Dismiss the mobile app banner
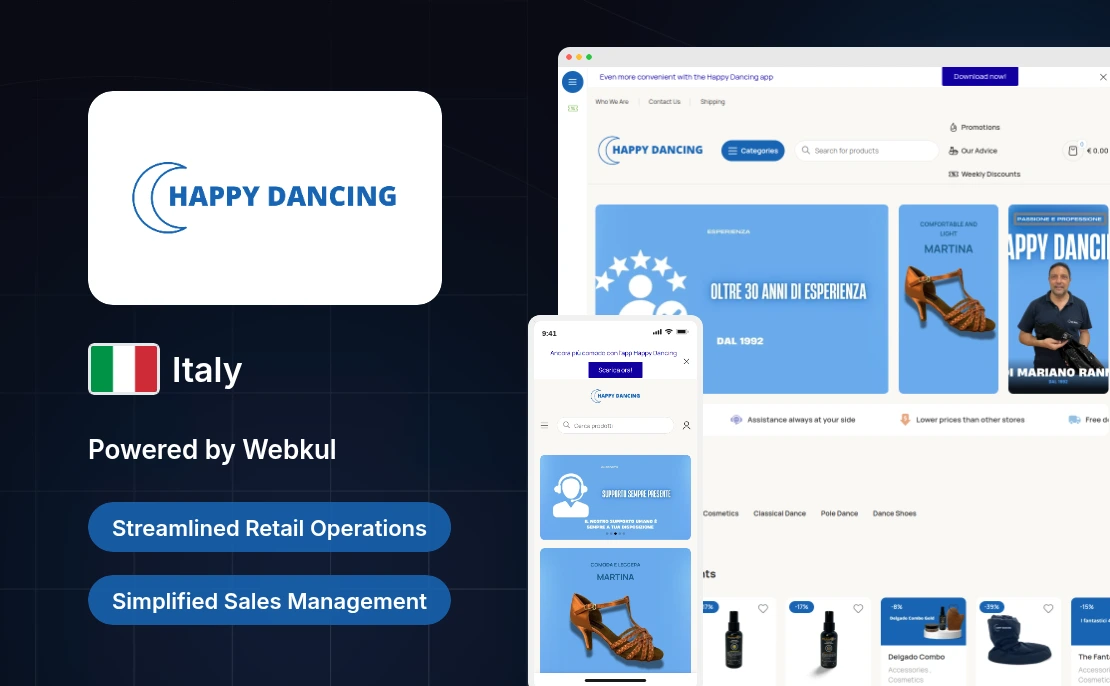Screen dimensions: 1110x686 pyautogui.click(x=686, y=361)
